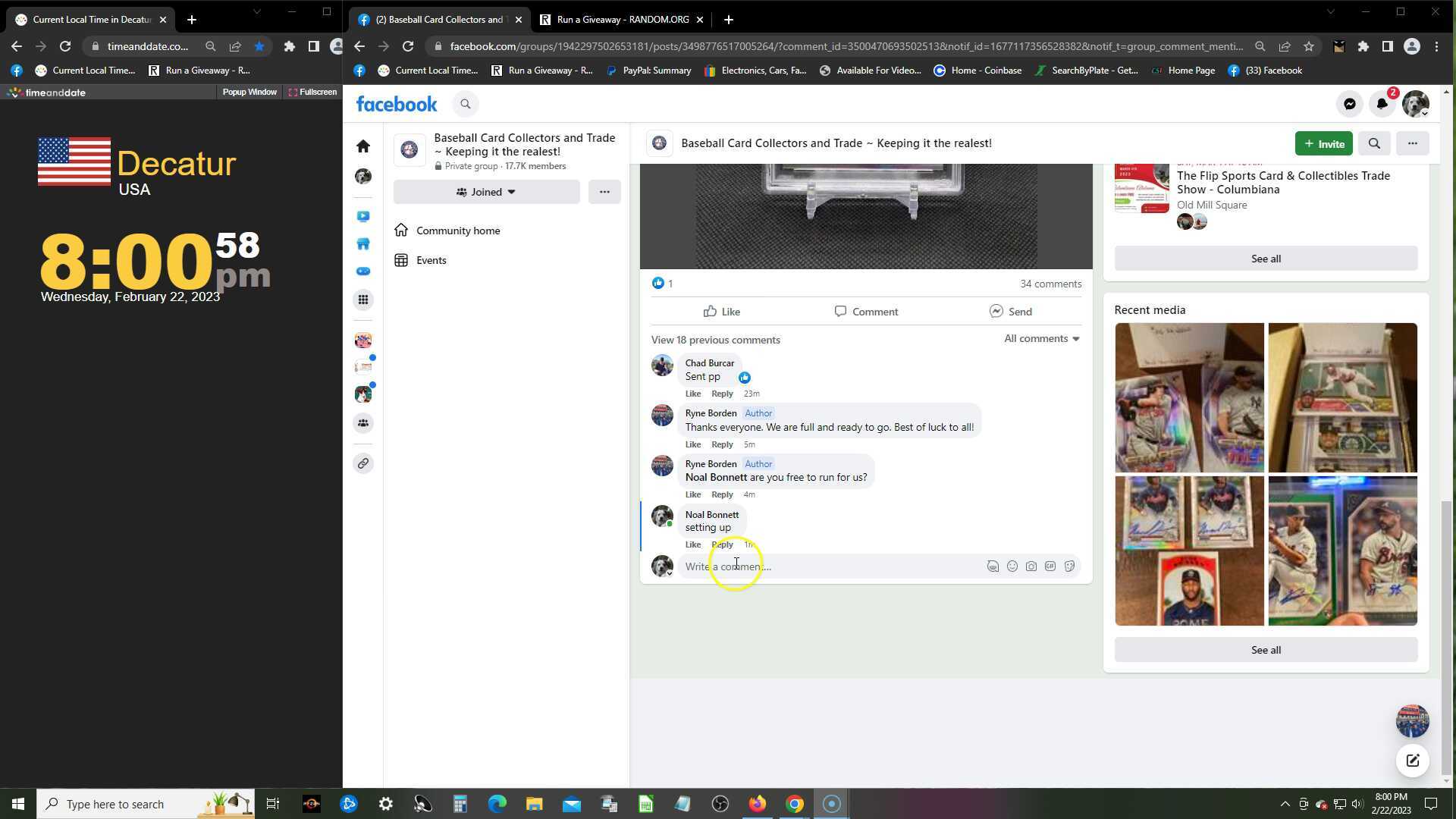The image size is (1456, 819).
Task: Click the Write a comment field
Action: pyautogui.click(x=827, y=566)
